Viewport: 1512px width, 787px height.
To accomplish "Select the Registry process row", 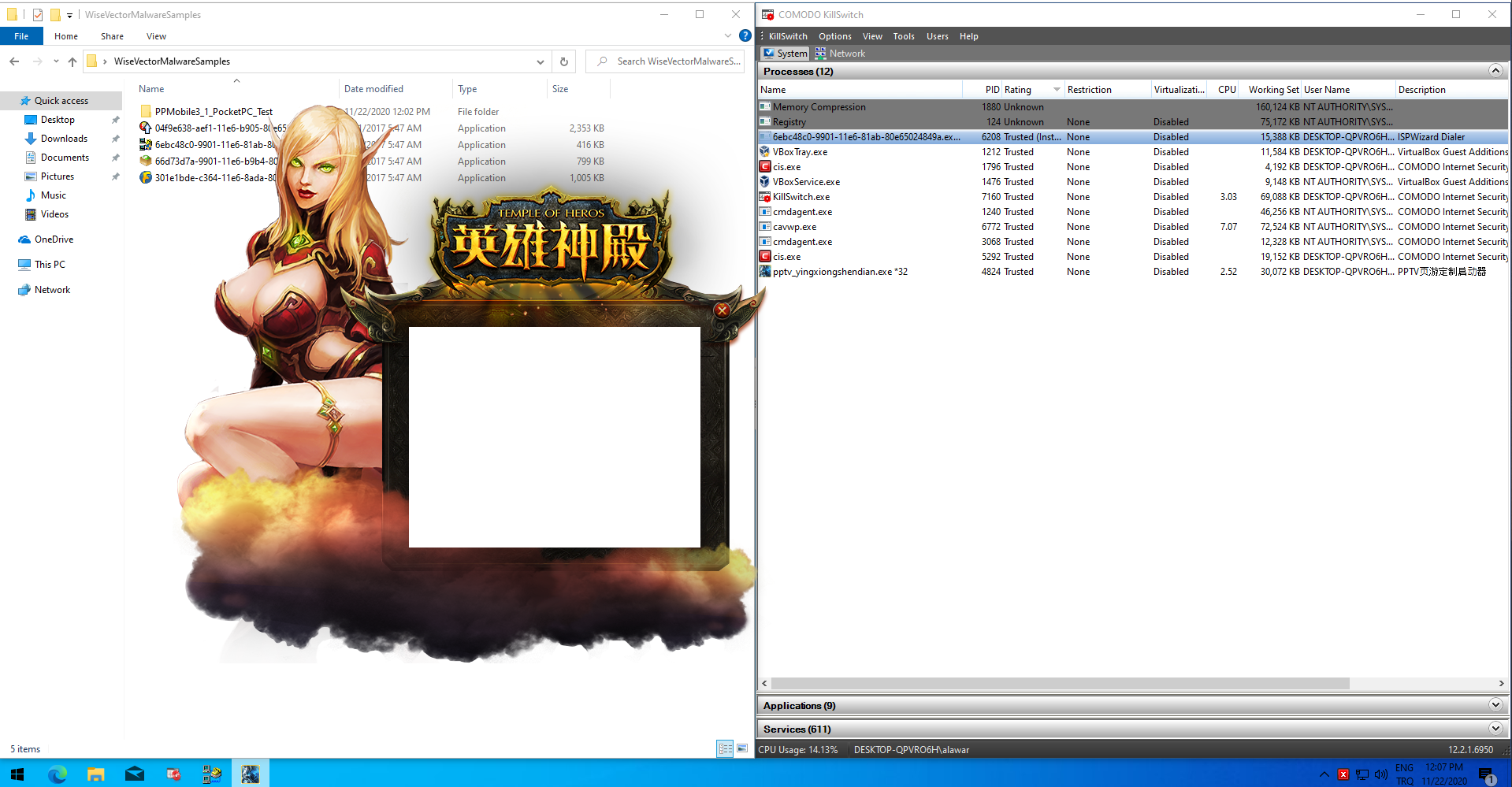I will point(1133,122).
